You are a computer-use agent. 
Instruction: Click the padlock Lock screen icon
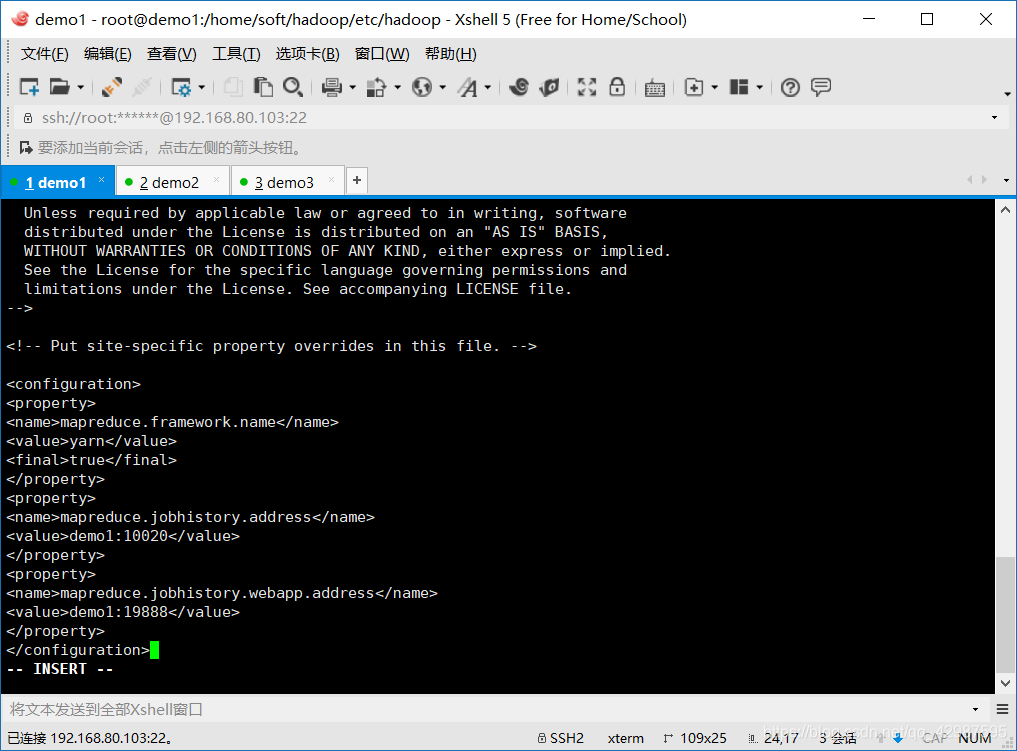[x=617, y=87]
